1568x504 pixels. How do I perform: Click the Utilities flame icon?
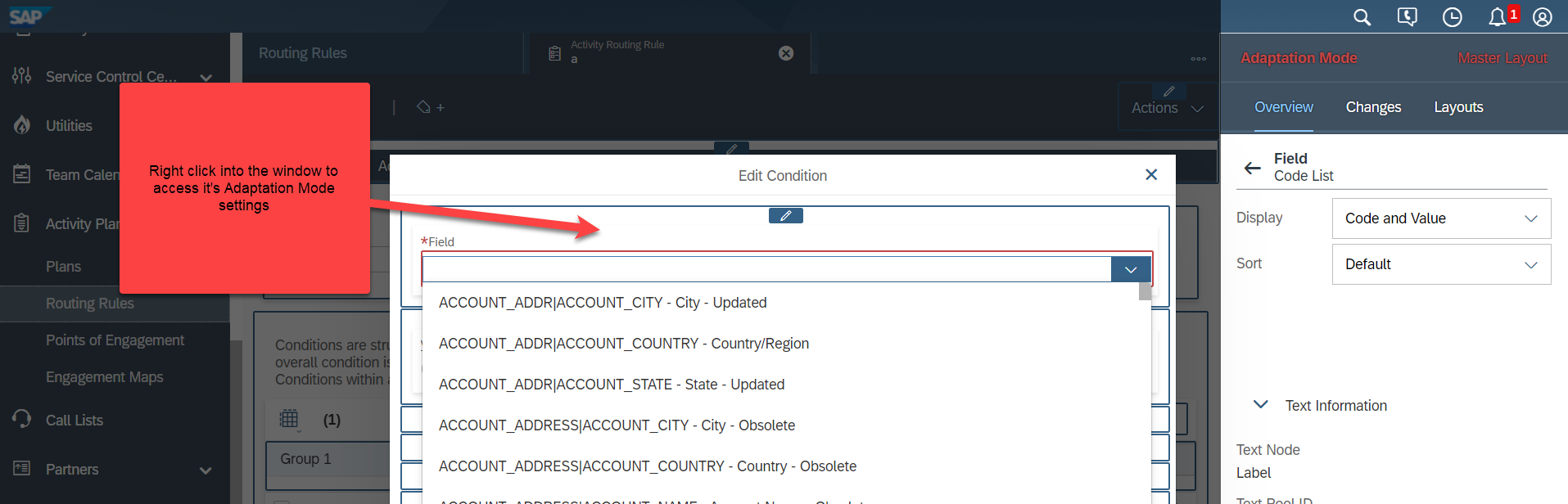22,125
